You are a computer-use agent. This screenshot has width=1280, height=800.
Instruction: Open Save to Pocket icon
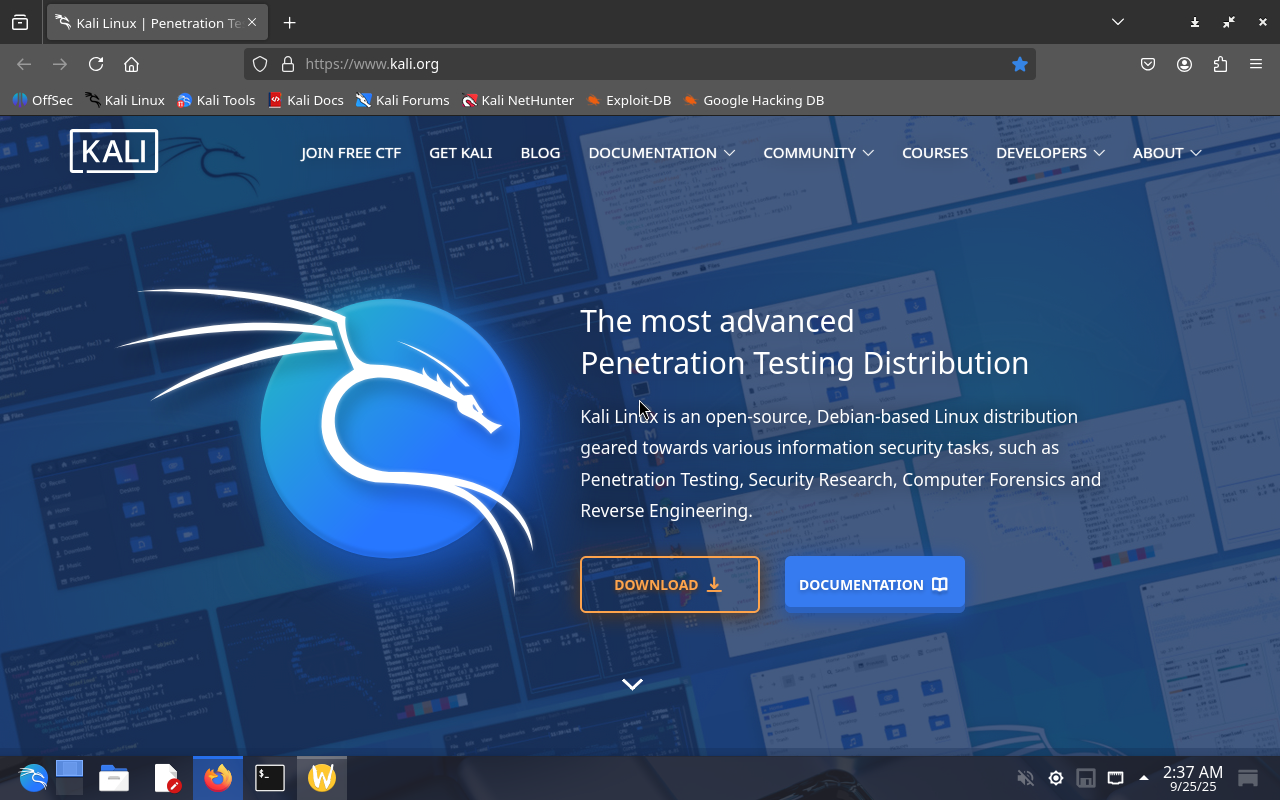click(1148, 64)
